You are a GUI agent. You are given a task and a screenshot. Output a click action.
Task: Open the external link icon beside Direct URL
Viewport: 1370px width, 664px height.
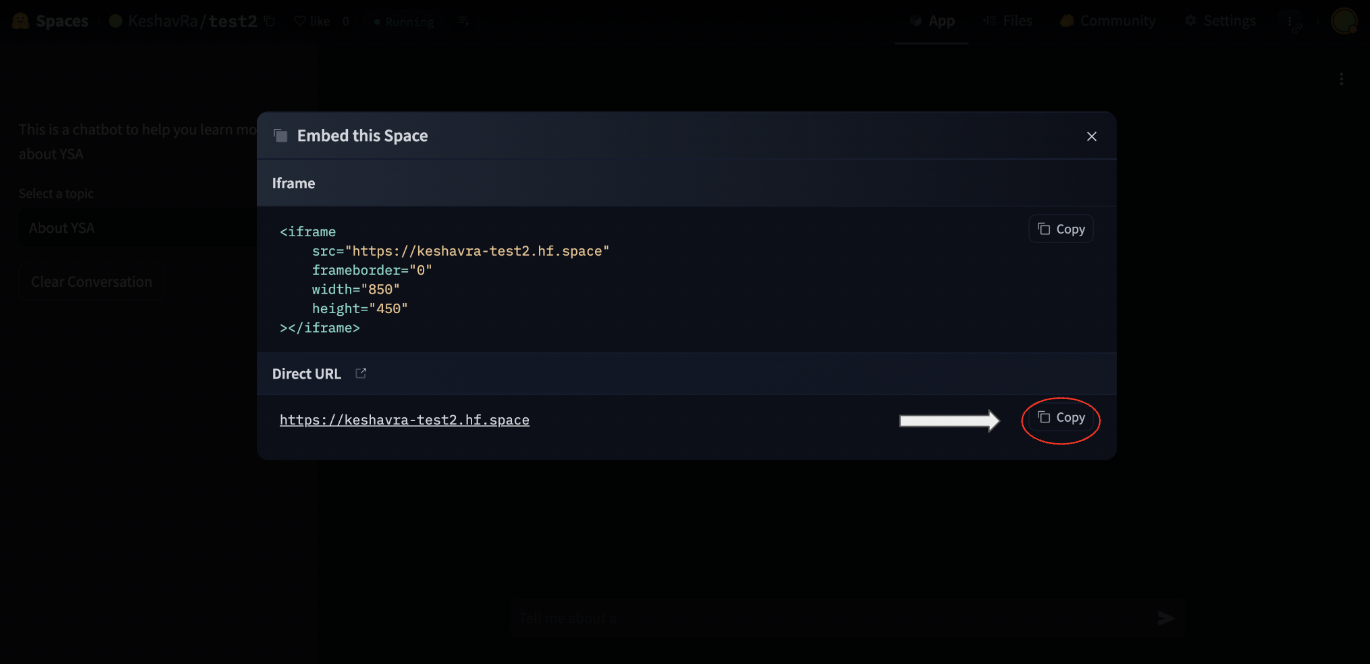tap(360, 372)
